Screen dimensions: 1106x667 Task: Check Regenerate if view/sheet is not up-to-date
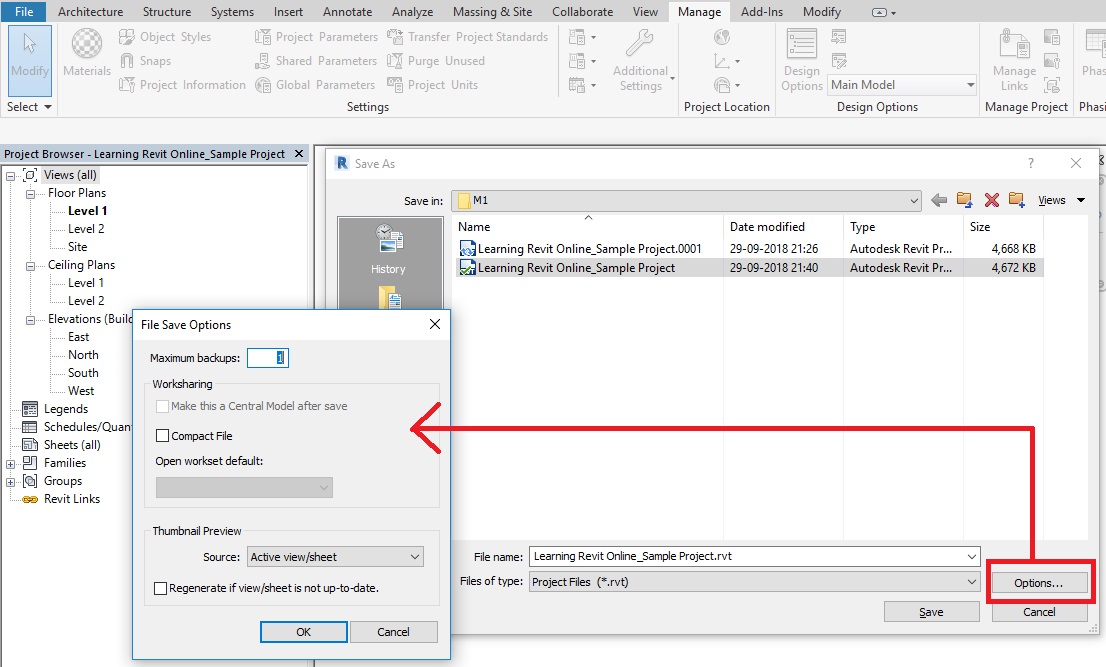161,589
